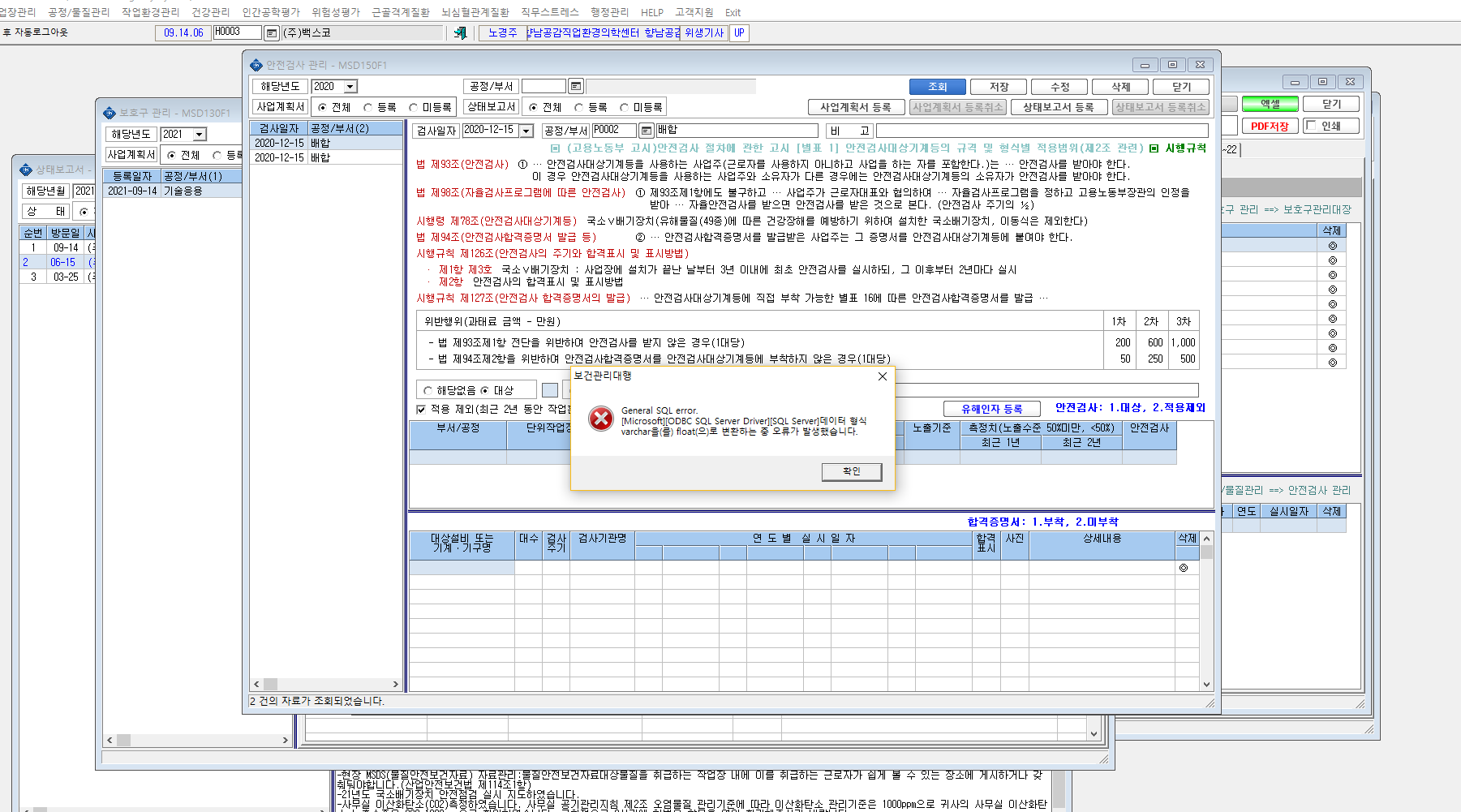
Task: Click the 안전검사 관리 window title icon
Action: (256, 65)
